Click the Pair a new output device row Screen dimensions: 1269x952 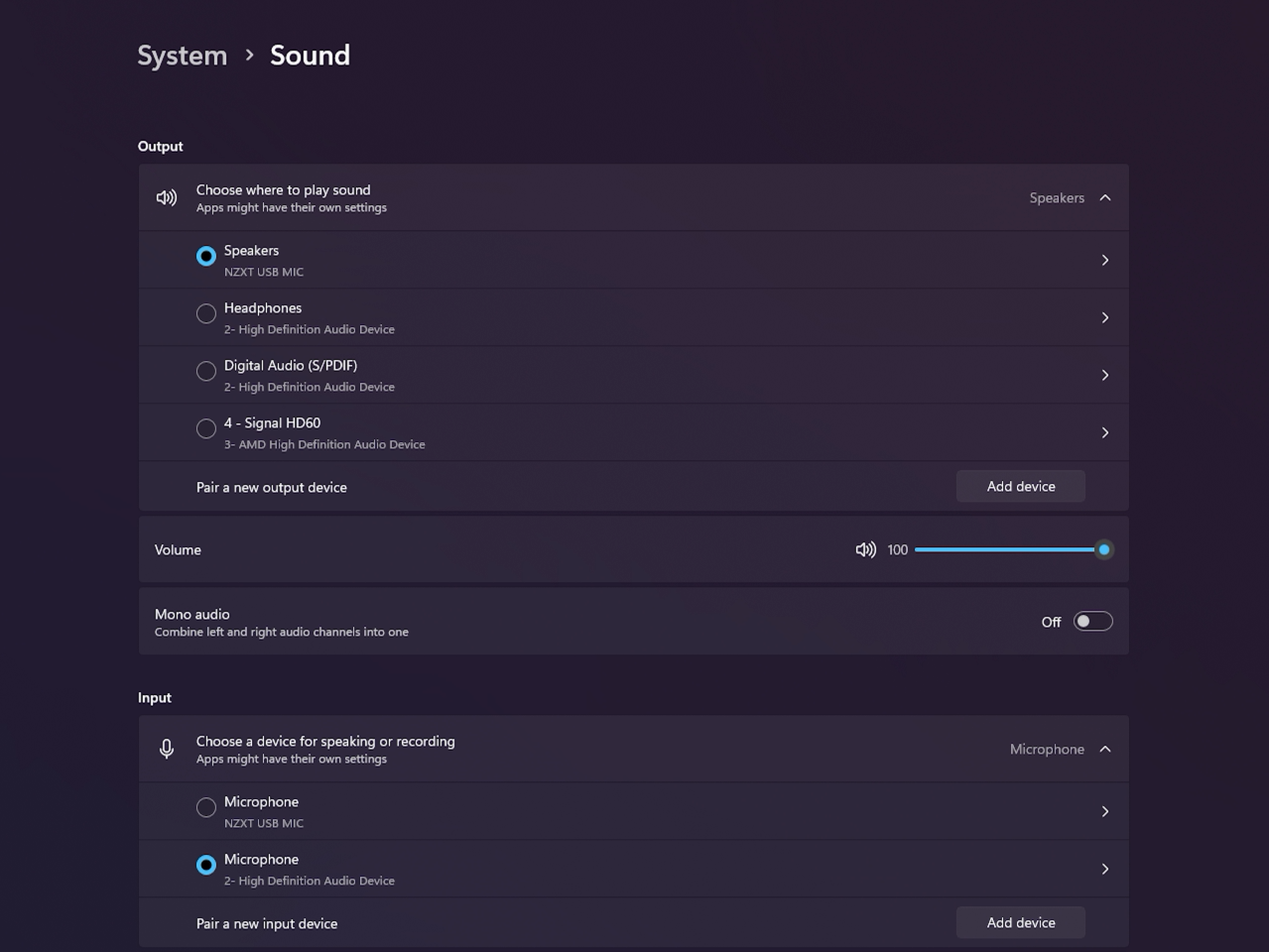click(x=271, y=487)
